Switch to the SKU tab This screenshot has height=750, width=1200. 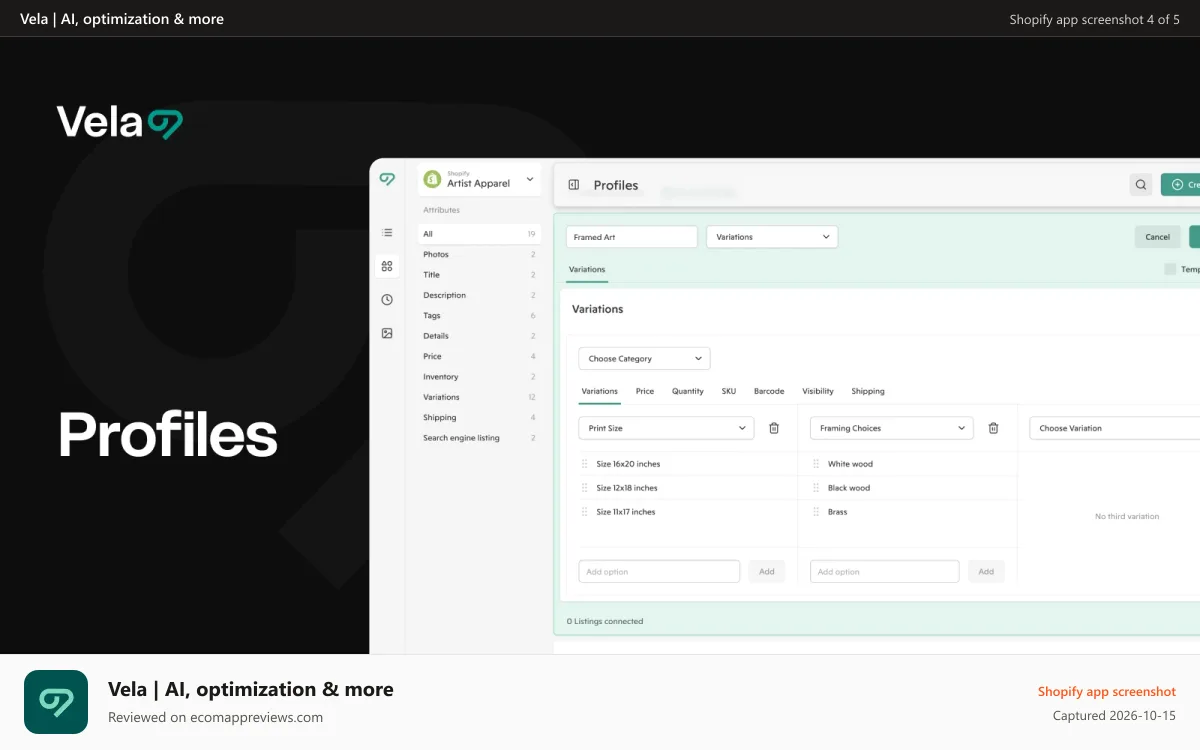[x=729, y=391]
